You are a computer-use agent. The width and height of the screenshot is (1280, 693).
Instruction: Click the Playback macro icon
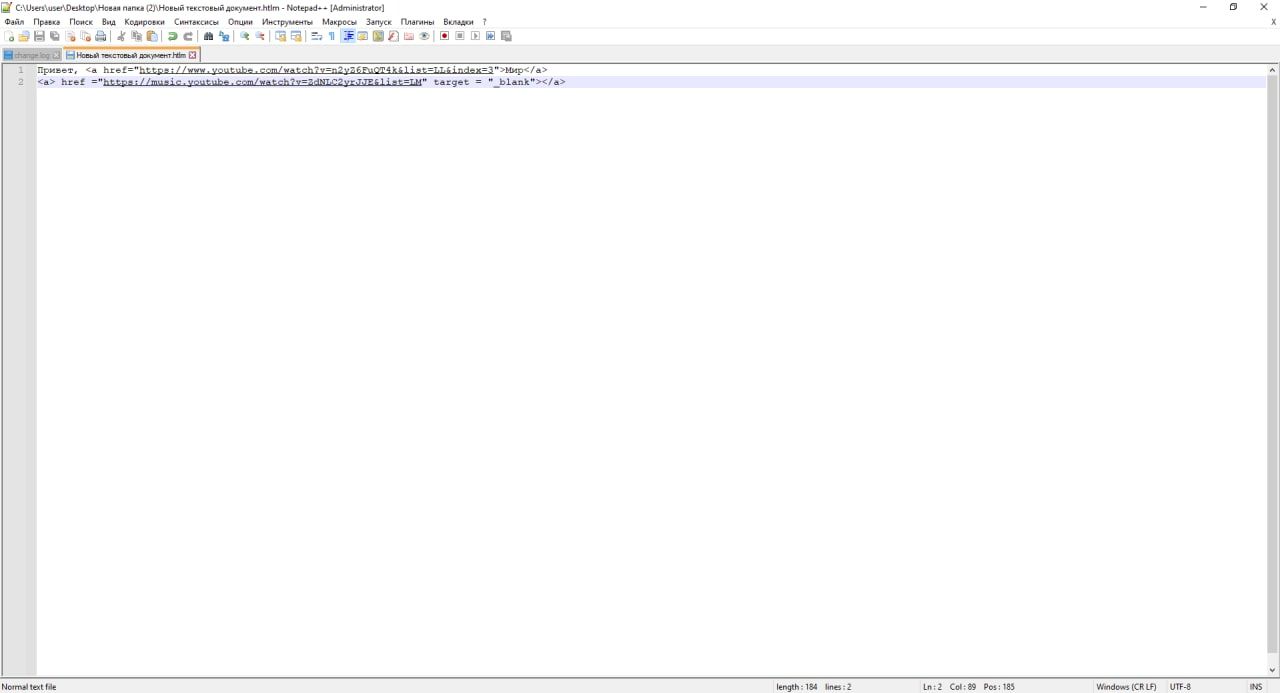(475, 36)
